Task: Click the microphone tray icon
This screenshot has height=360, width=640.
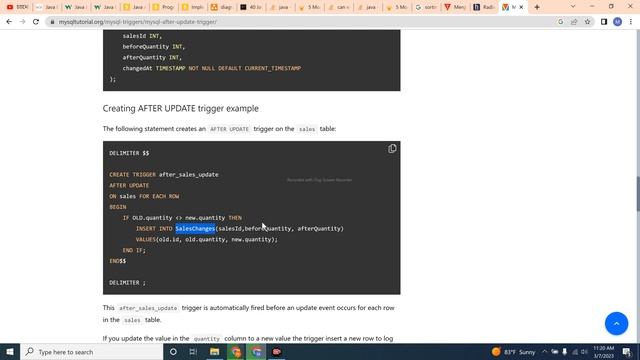Action: pos(565,351)
